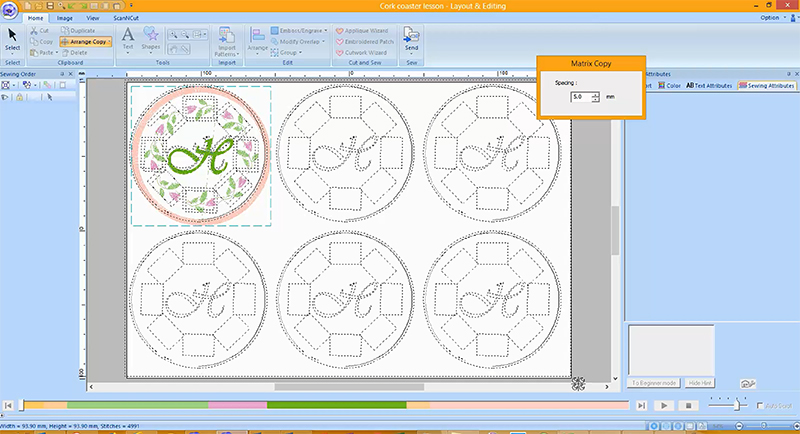Click the lock icon in Sewing Order panel
The width and height of the screenshot is (800, 434).
point(19,97)
